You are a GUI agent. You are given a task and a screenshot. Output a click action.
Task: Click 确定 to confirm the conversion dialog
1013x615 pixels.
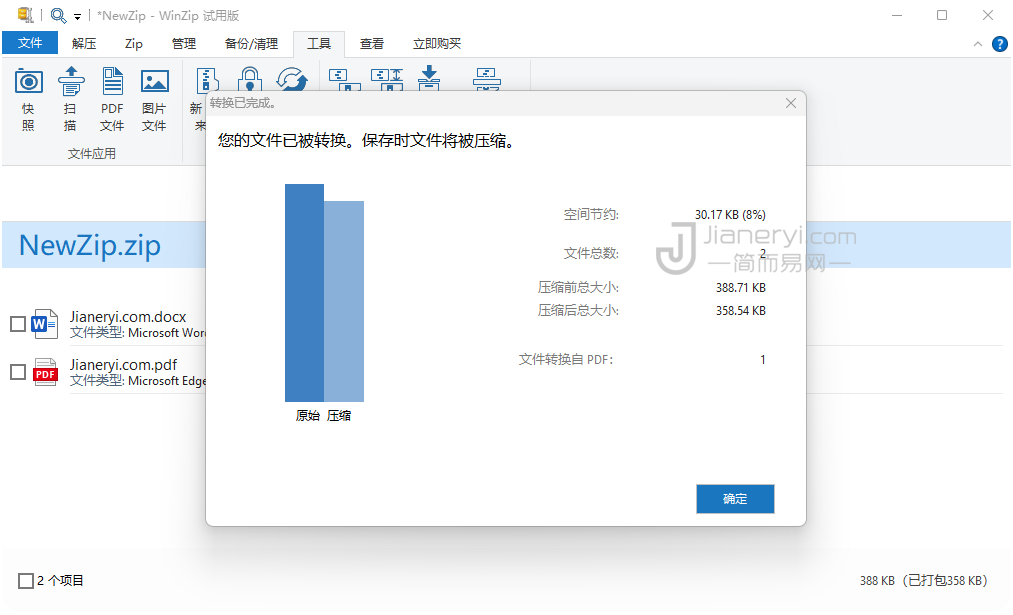735,499
